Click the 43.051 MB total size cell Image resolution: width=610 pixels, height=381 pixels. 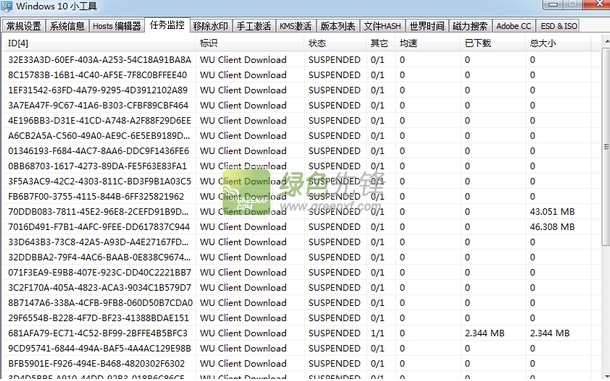click(x=552, y=211)
